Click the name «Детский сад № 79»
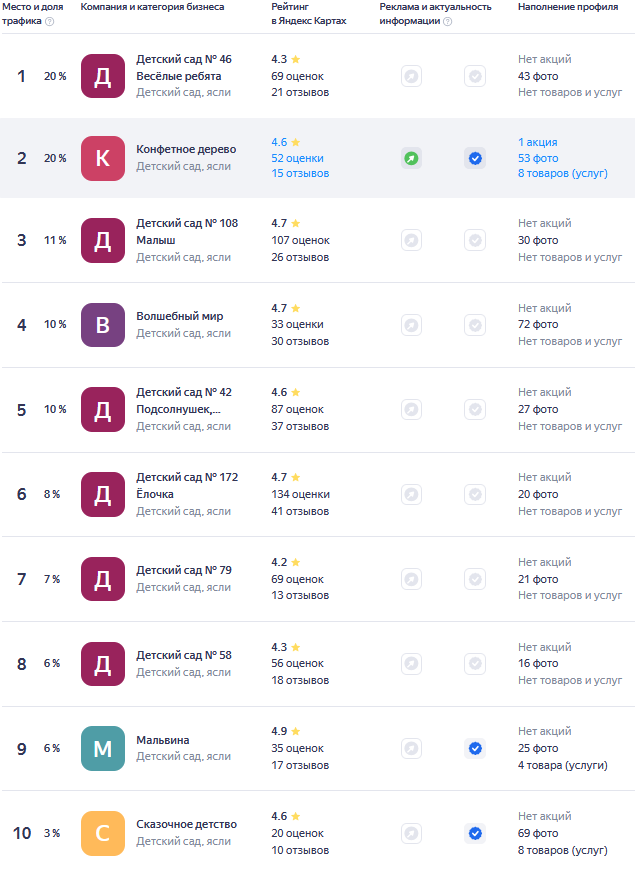Viewport: 635px width, 875px height. [x=184, y=570]
